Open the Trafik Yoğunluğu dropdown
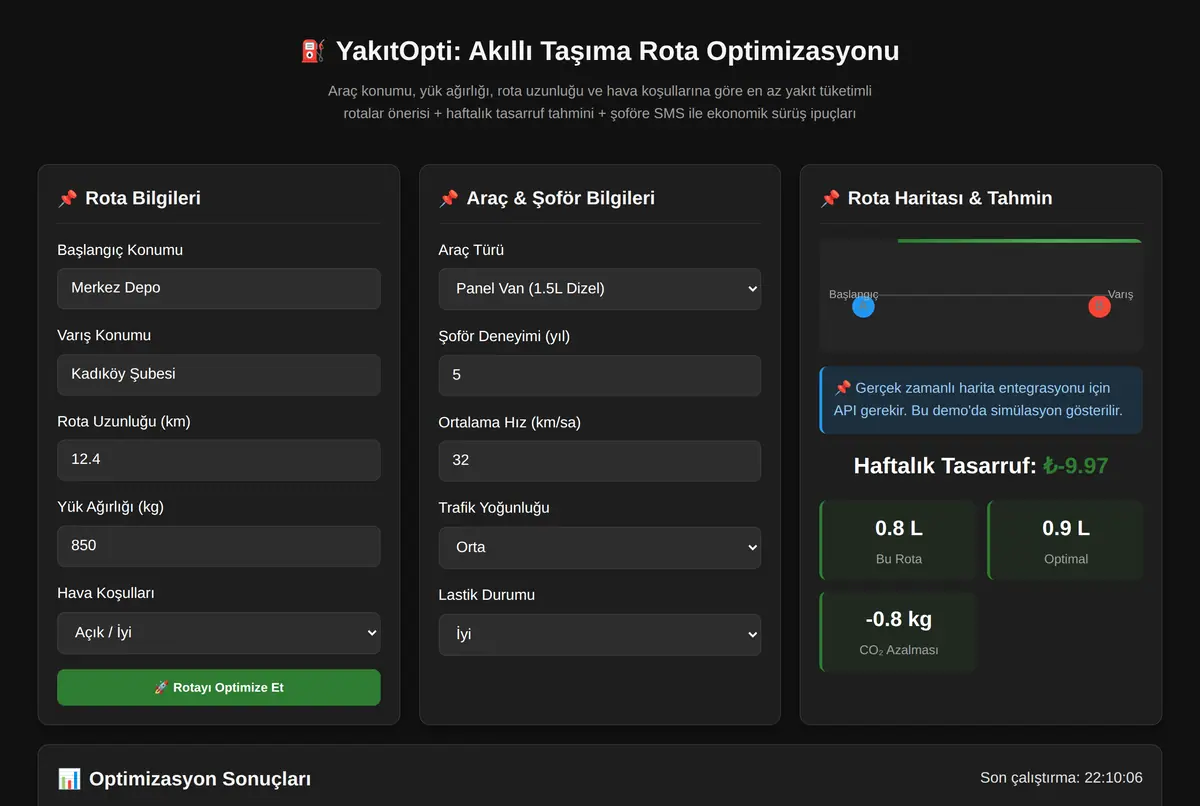The height and width of the screenshot is (806, 1200). [x=600, y=548]
